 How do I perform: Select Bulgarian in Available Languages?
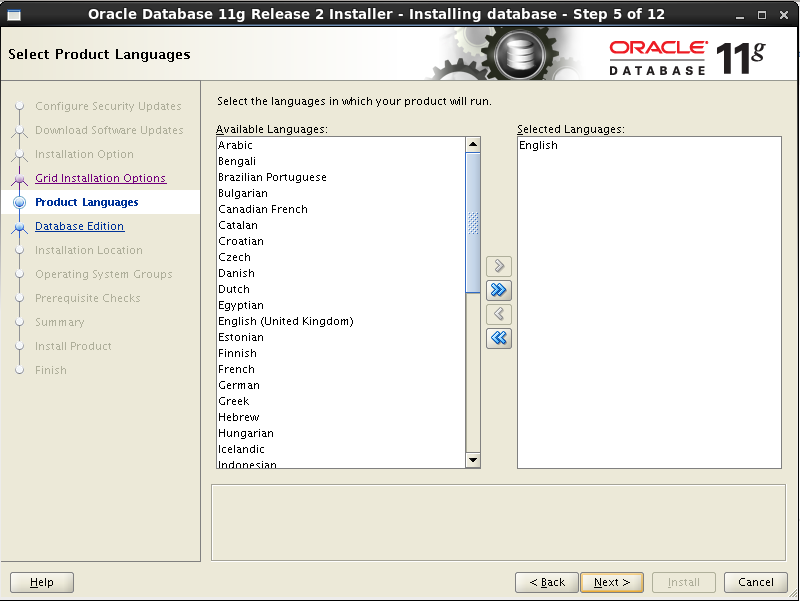pos(341,193)
